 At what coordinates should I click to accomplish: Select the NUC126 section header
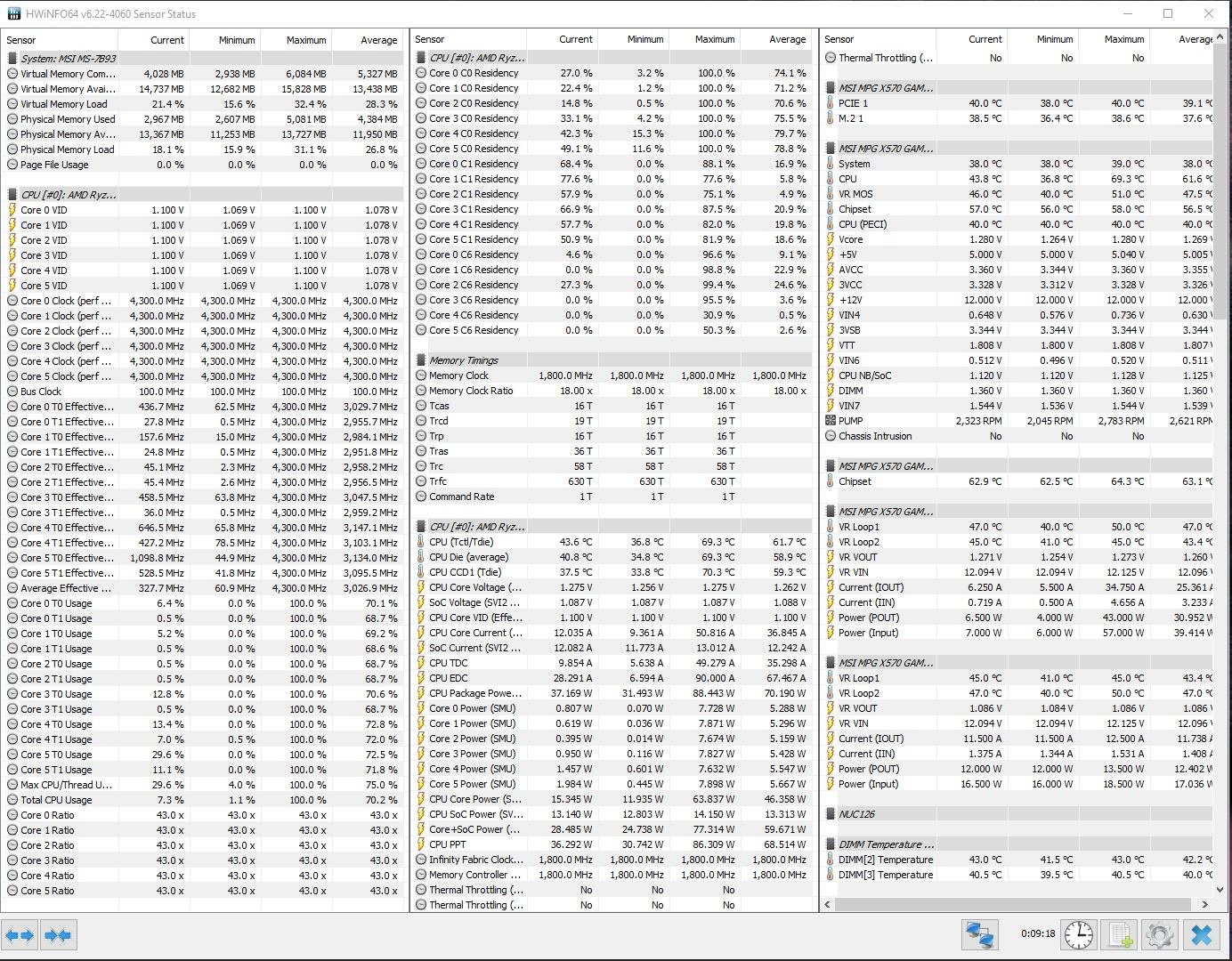pyautogui.click(x=1017, y=814)
